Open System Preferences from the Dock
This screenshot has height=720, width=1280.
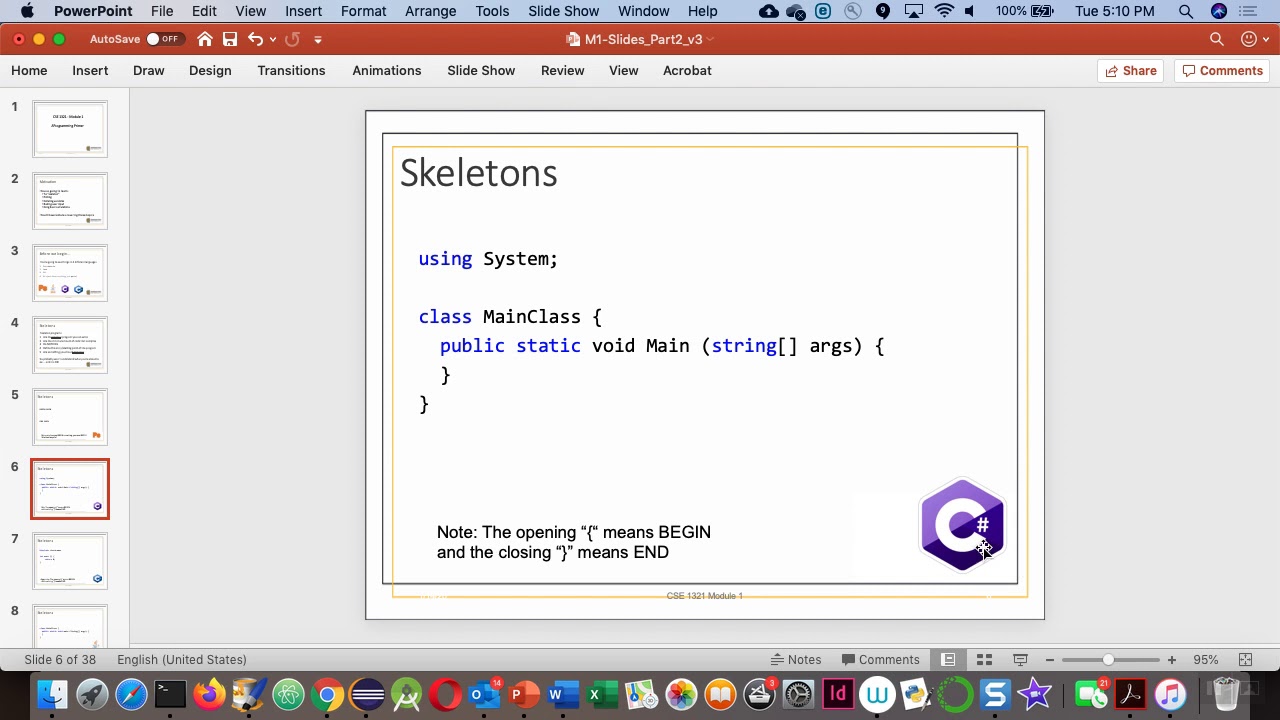(x=798, y=694)
